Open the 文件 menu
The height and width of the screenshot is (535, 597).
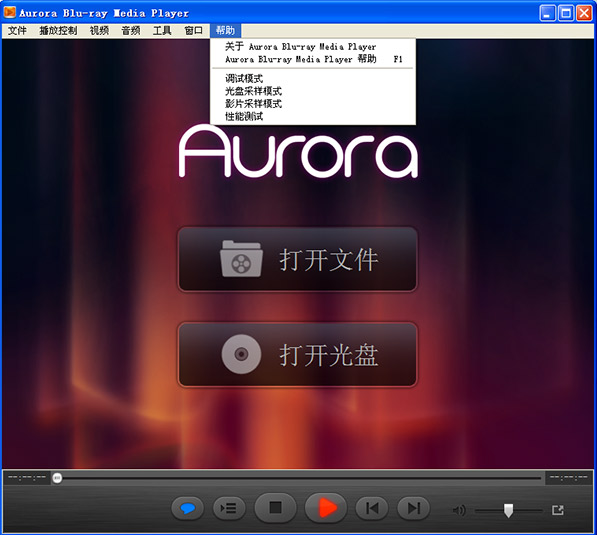(x=17, y=30)
